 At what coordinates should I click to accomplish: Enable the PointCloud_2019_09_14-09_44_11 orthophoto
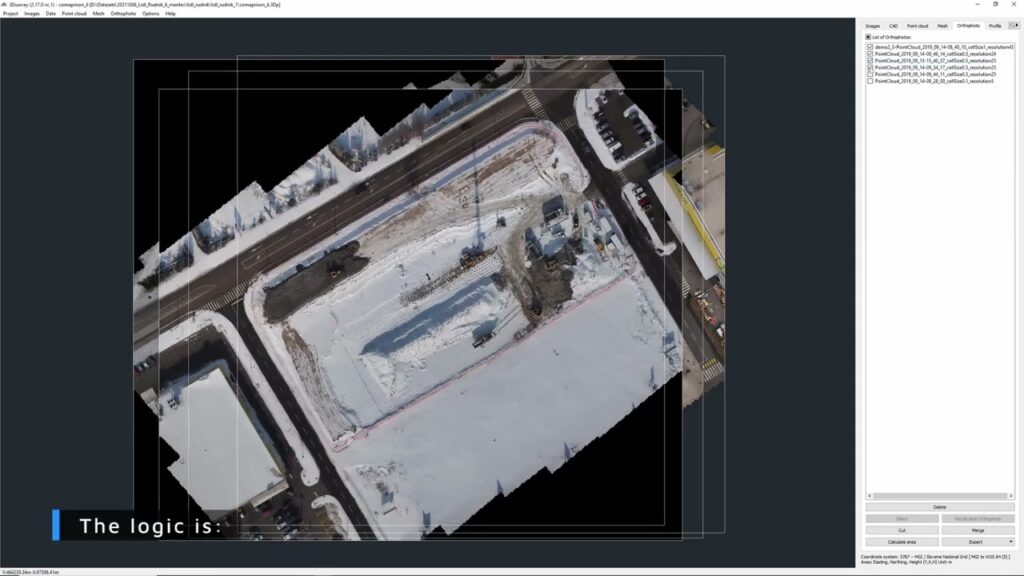pos(870,74)
